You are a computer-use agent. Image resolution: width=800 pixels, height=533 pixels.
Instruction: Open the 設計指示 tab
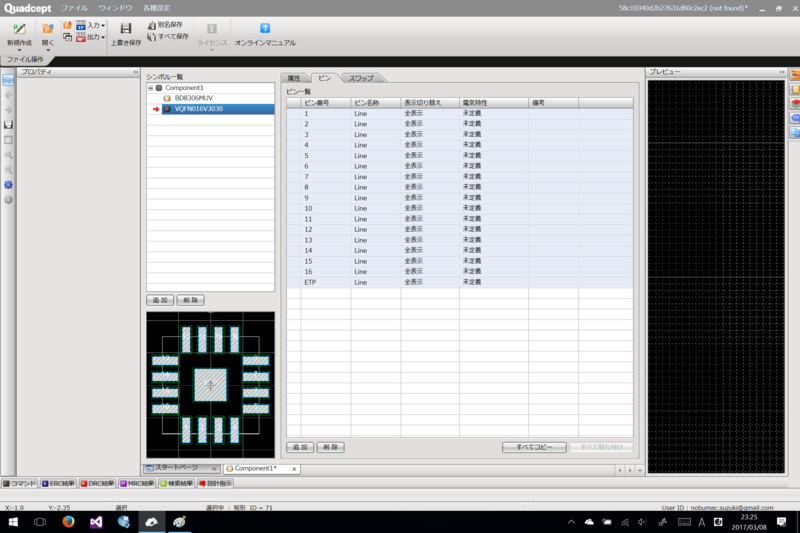pos(215,484)
